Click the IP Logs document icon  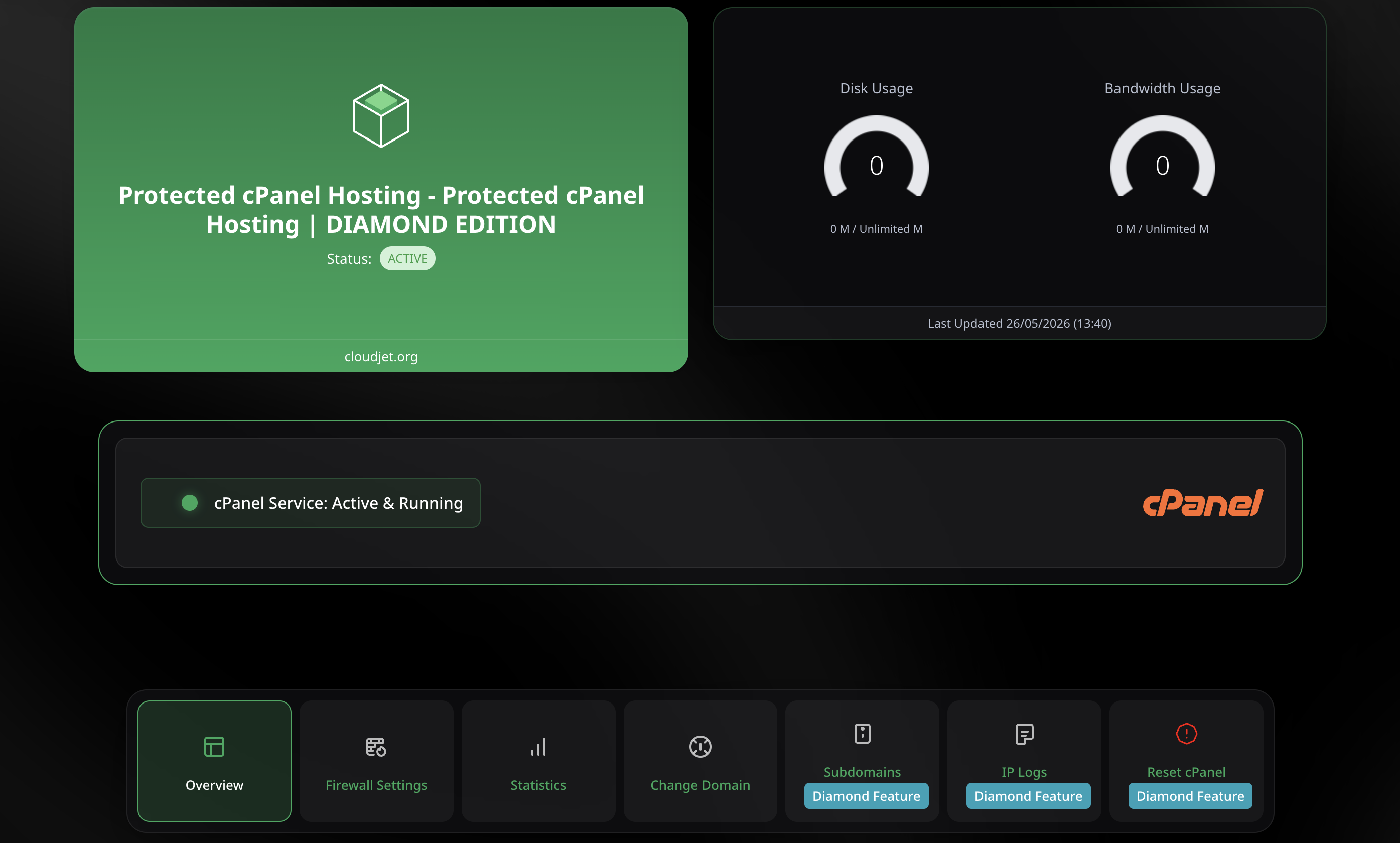tap(1024, 734)
